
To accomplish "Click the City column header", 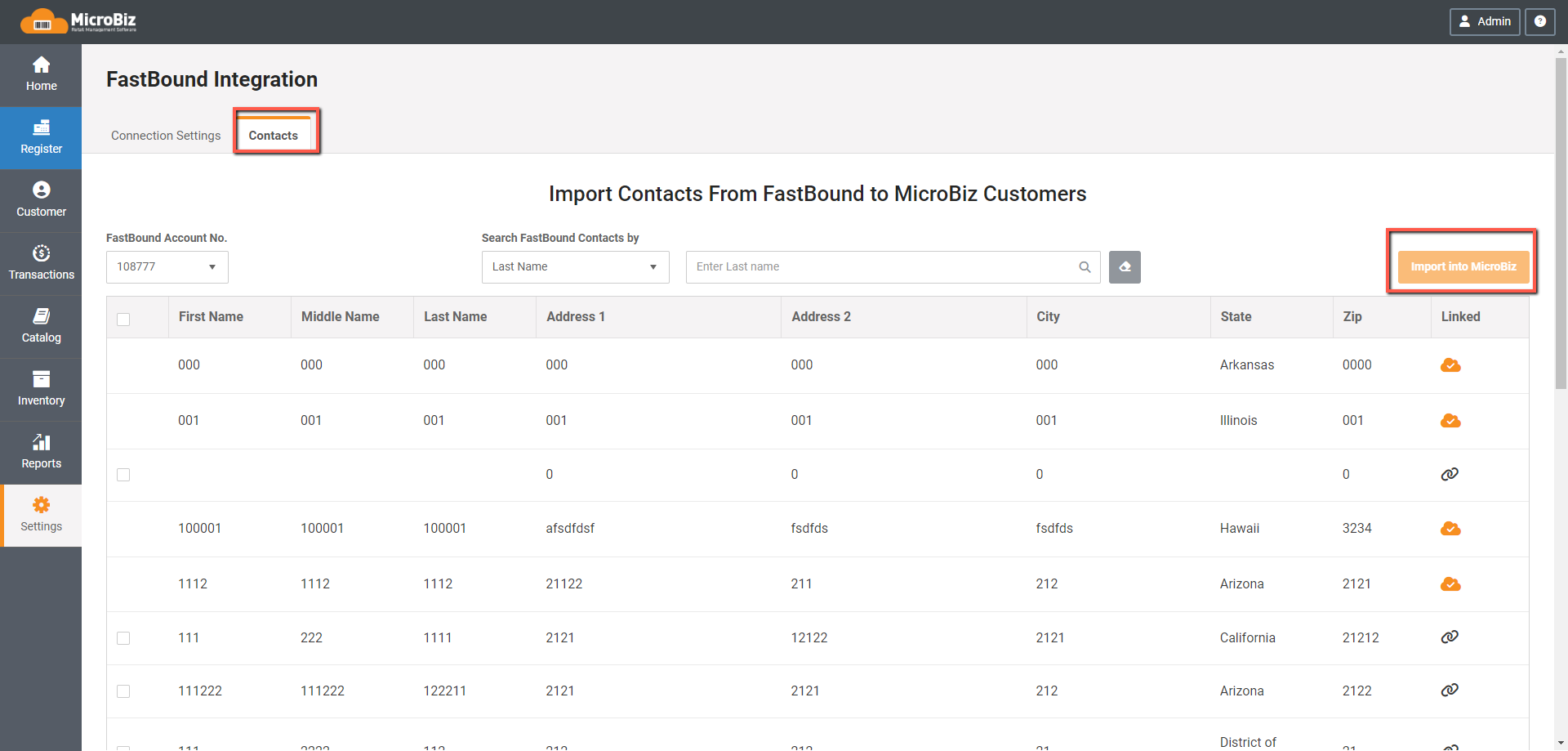I will point(1049,317).
